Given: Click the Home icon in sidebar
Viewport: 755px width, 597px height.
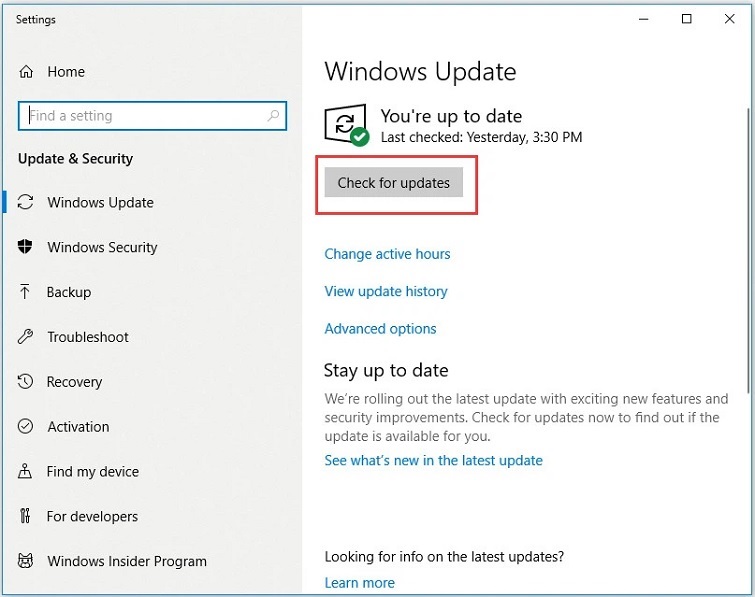Looking at the screenshot, I should pyautogui.click(x=26, y=72).
